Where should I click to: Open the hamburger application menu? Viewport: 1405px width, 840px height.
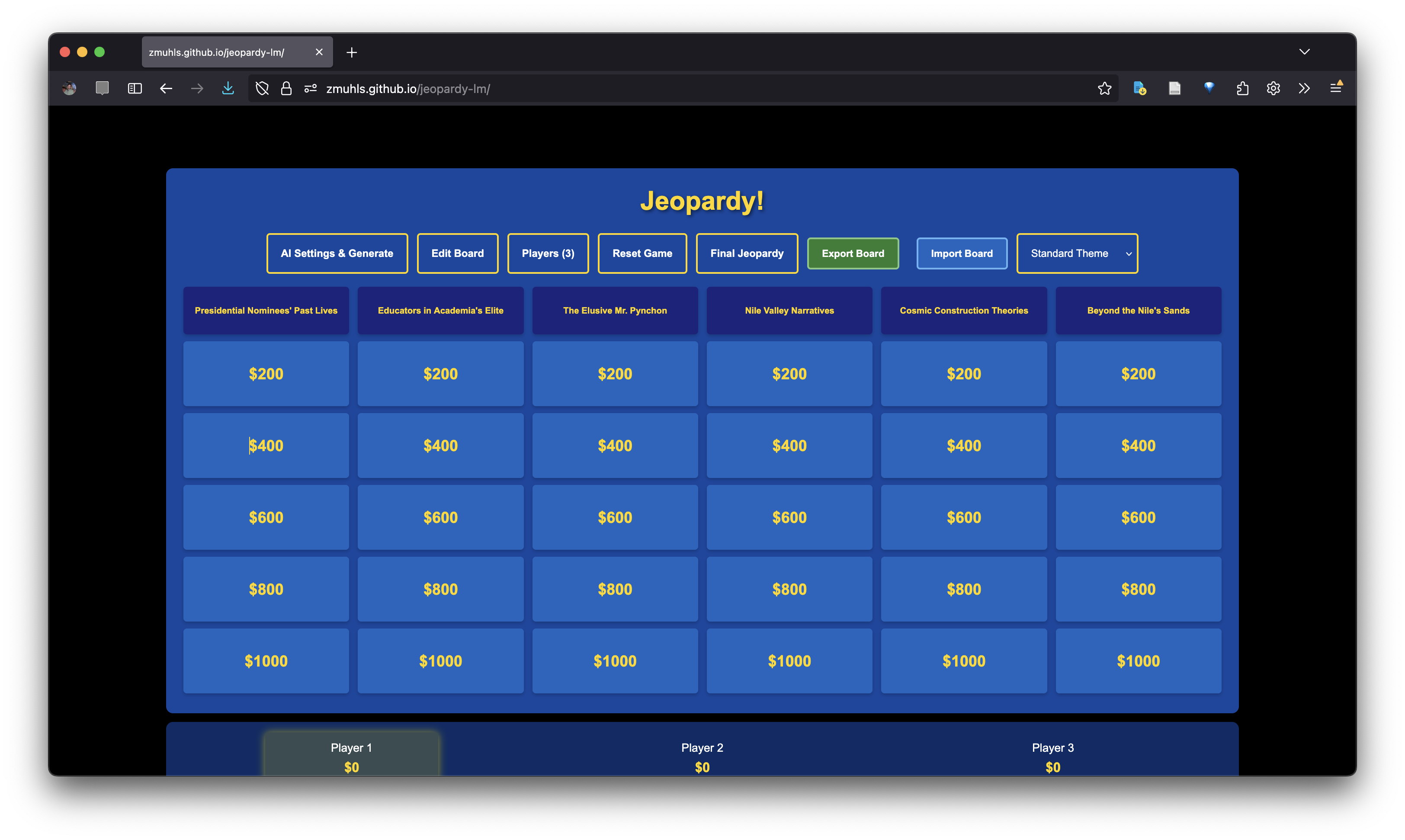1337,88
